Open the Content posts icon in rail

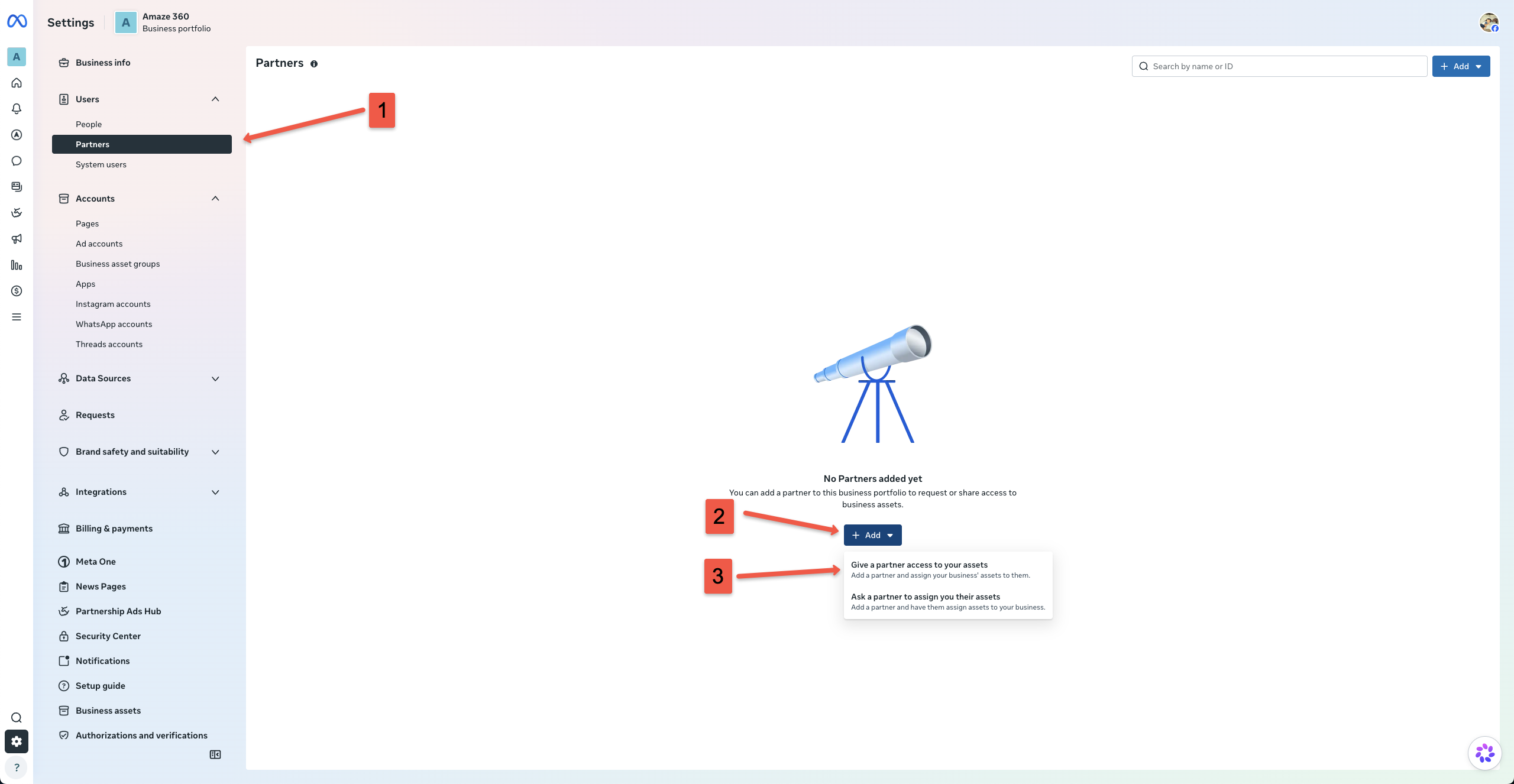click(17, 187)
